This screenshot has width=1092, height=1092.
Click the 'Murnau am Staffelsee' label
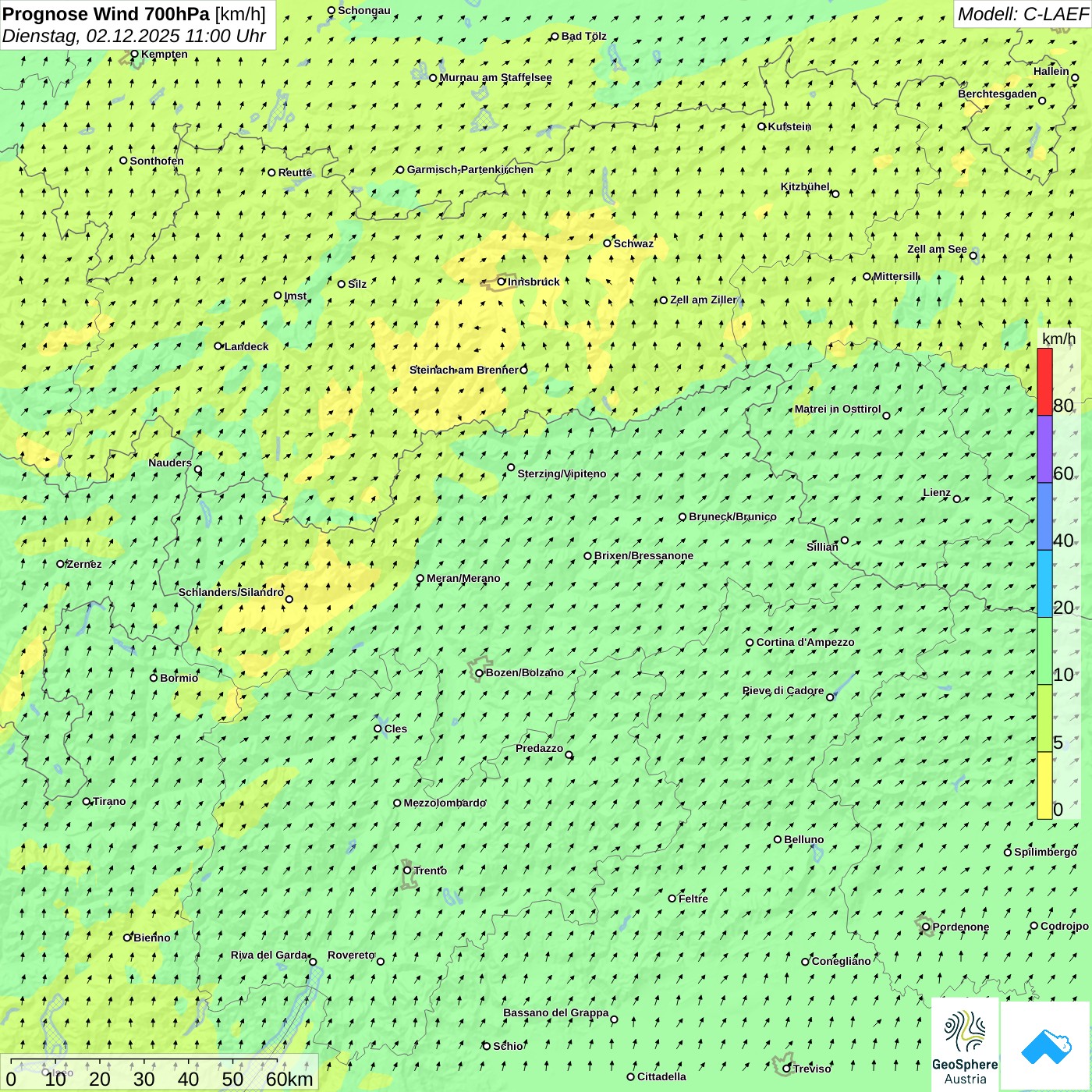coord(495,77)
